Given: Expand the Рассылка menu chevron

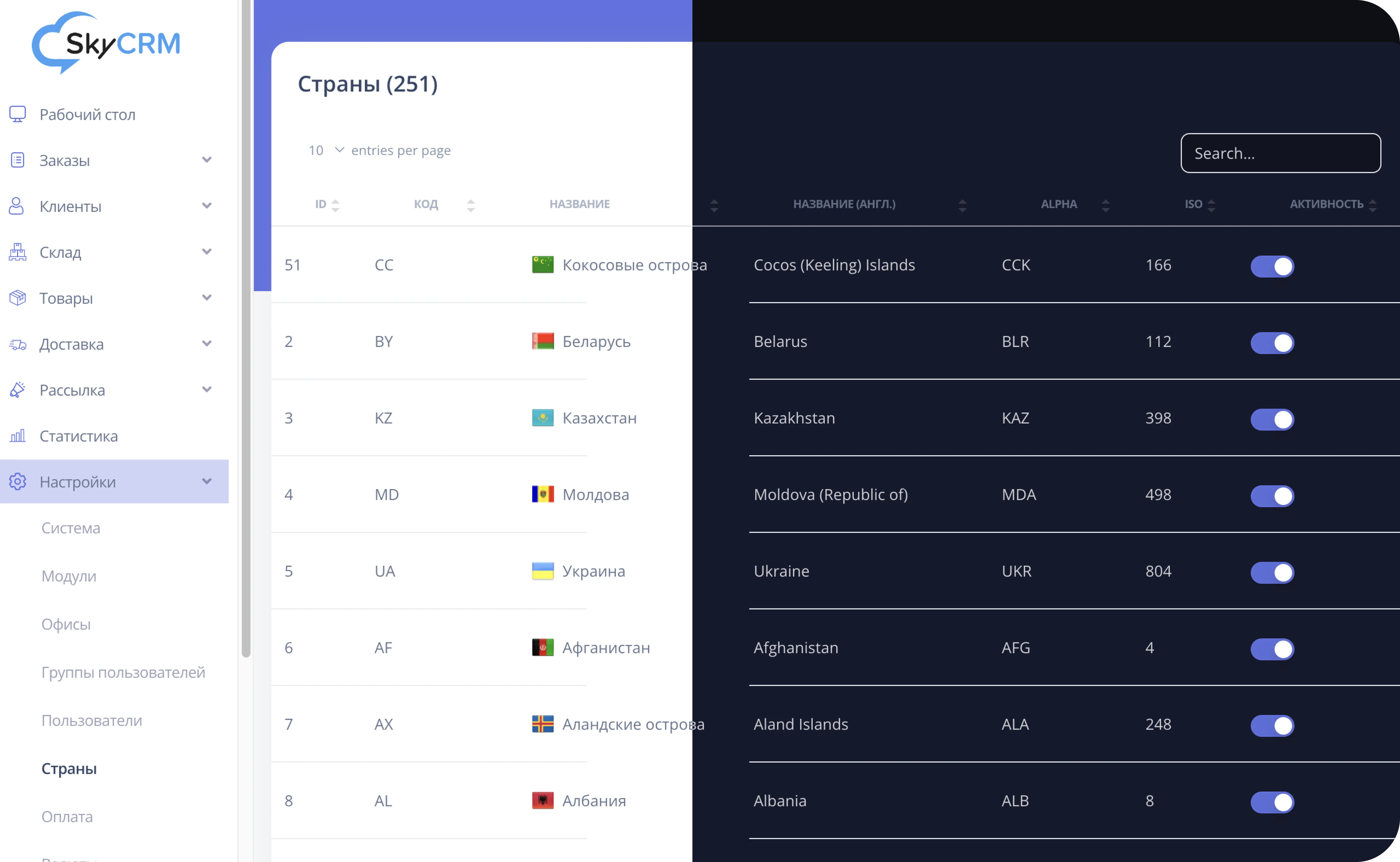Looking at the screenshot, I should [207, 389].
